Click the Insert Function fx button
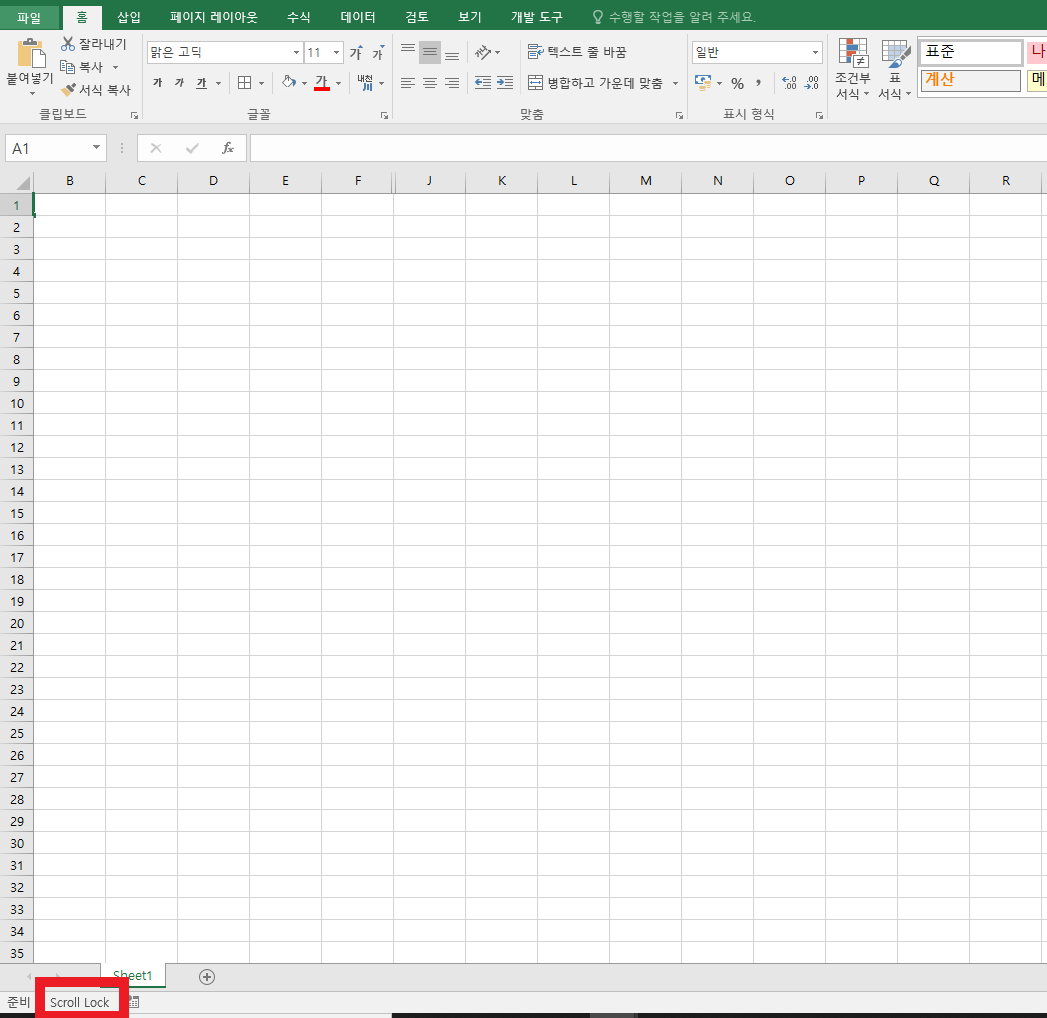Screen dimensions: 1047x1018 tap(228, 148)
